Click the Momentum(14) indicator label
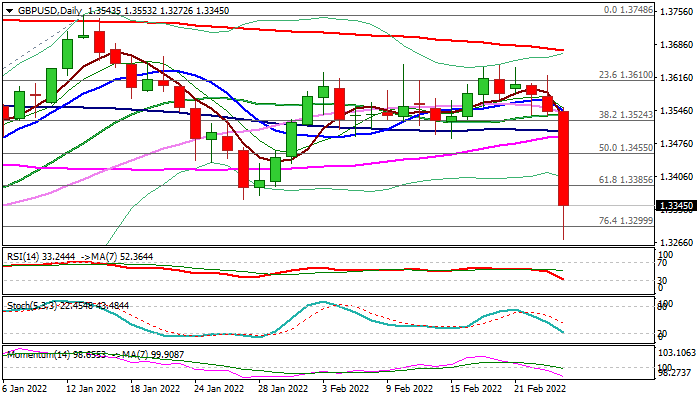700x400 pixels. 37,355
